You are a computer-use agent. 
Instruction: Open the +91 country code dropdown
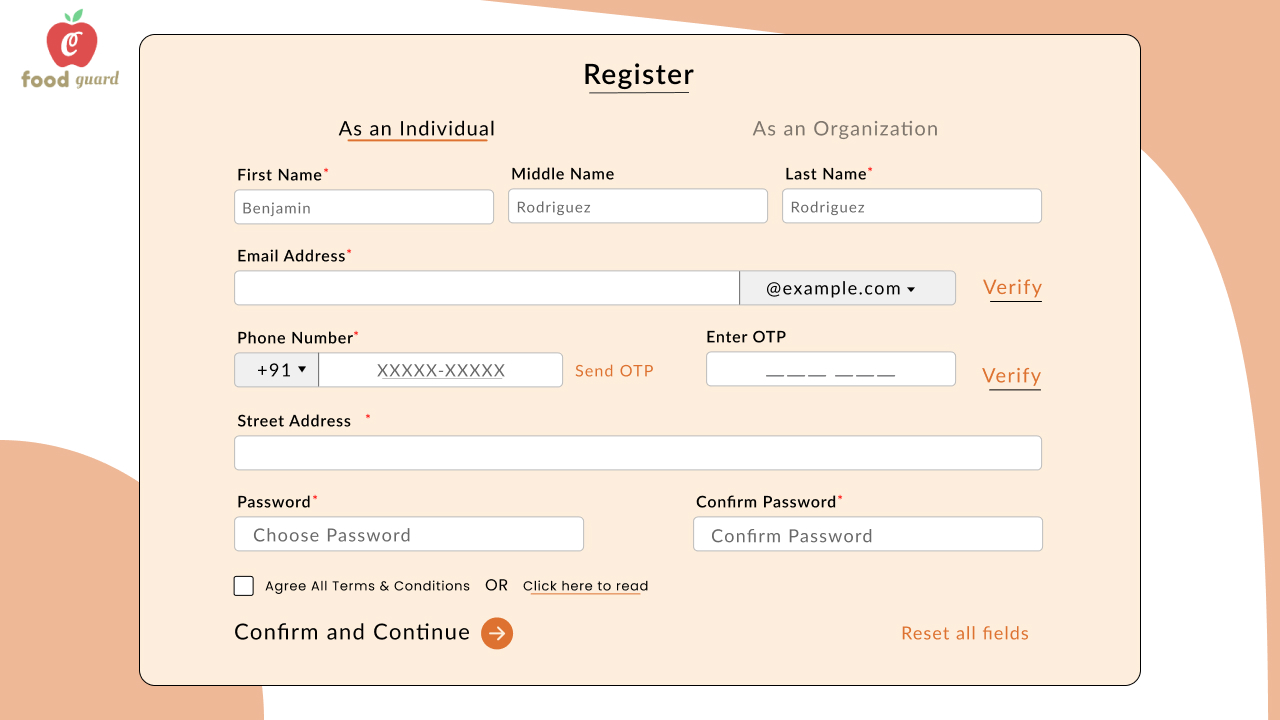coord(277,370)
